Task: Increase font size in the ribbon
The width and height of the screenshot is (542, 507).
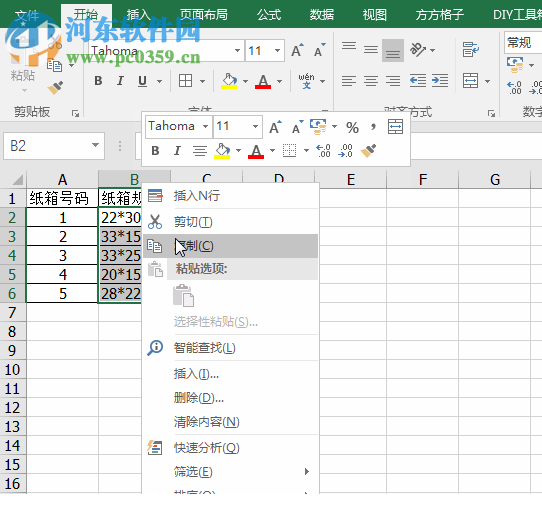Action: tap(297, 50)
